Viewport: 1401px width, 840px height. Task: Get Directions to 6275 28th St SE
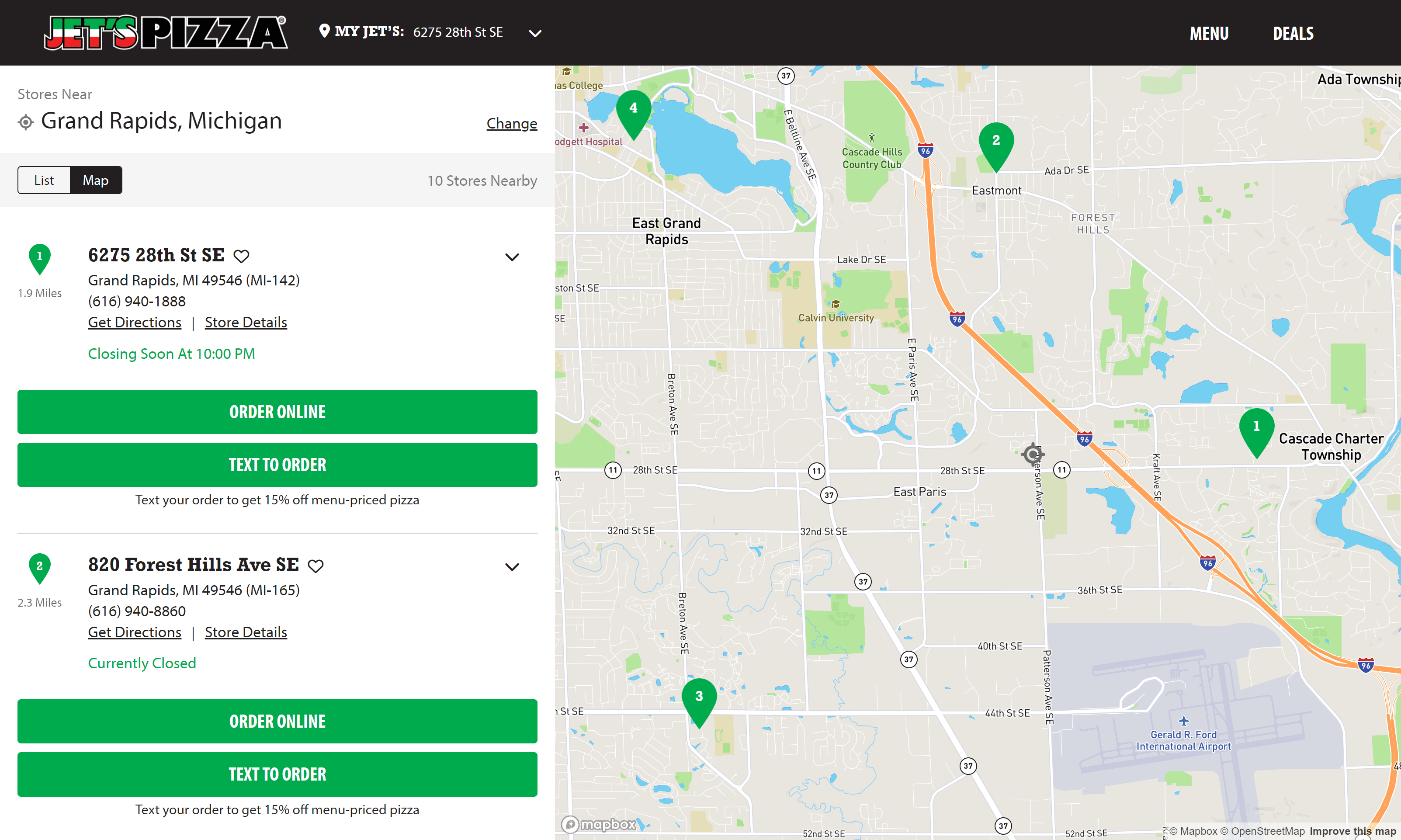tap(135, 322)
